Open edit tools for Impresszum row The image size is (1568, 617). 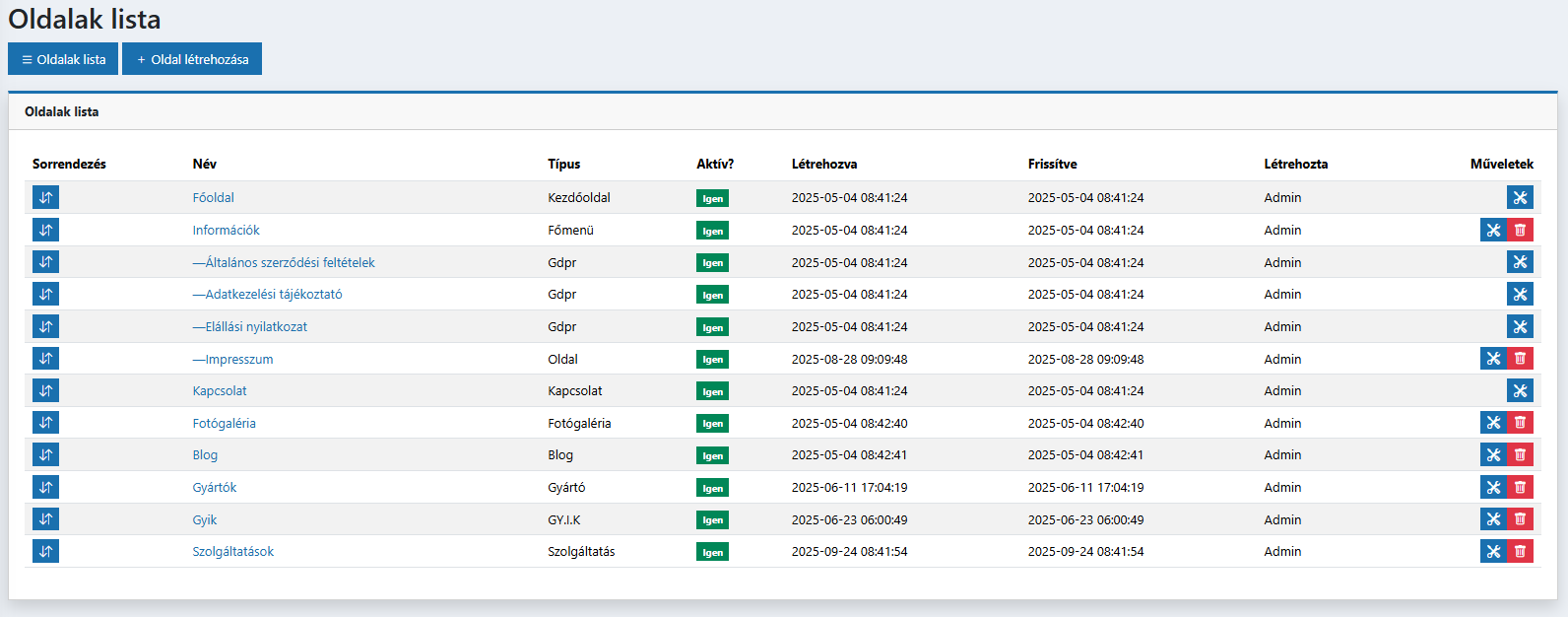tap(1493, 359)
